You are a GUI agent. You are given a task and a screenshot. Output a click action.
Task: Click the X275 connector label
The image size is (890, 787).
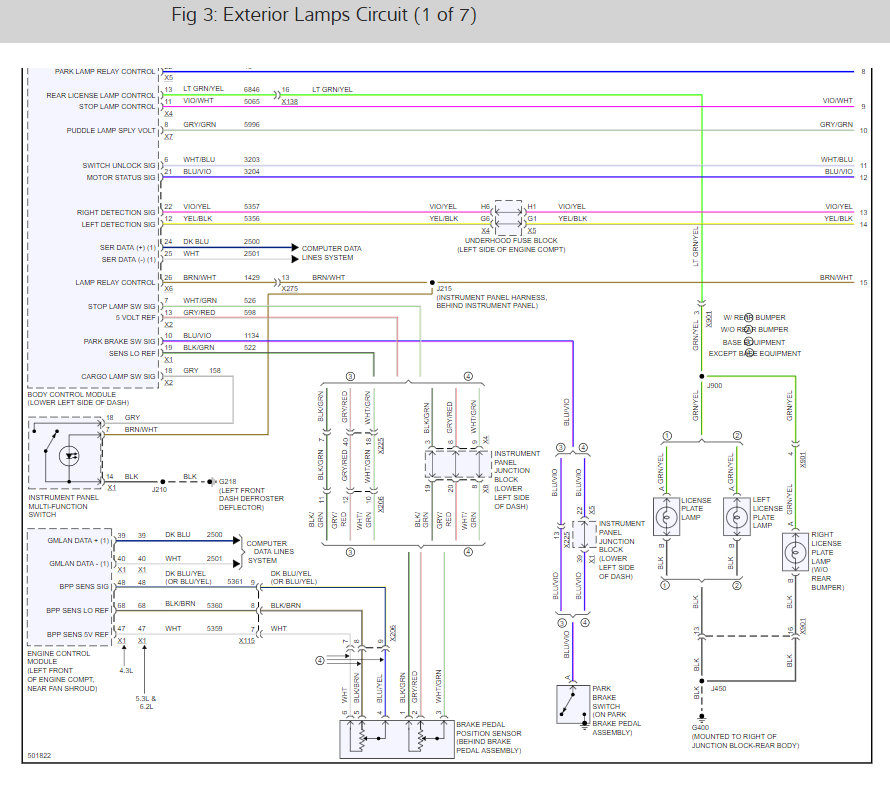(x=289, y=289)
